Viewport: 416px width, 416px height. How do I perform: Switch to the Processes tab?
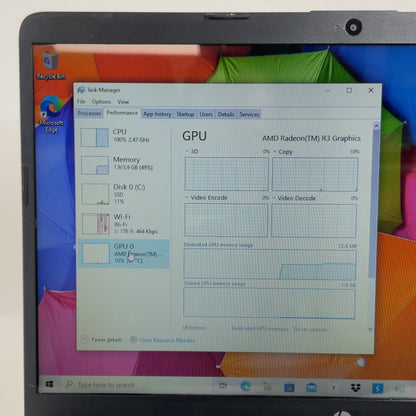89,113
